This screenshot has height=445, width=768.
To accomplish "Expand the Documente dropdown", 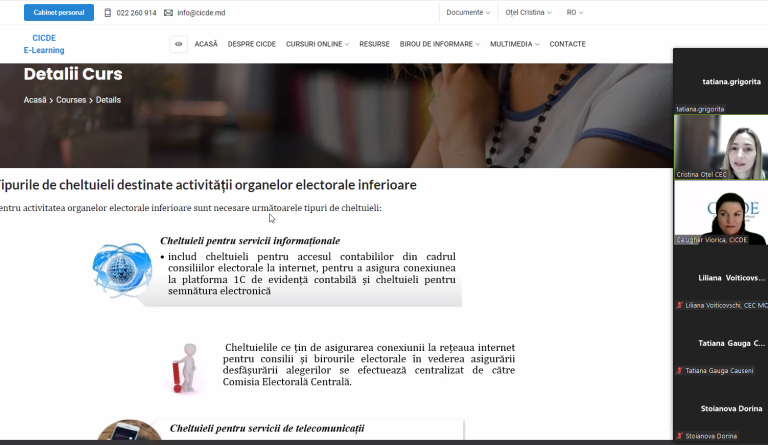I will [468, 12].
